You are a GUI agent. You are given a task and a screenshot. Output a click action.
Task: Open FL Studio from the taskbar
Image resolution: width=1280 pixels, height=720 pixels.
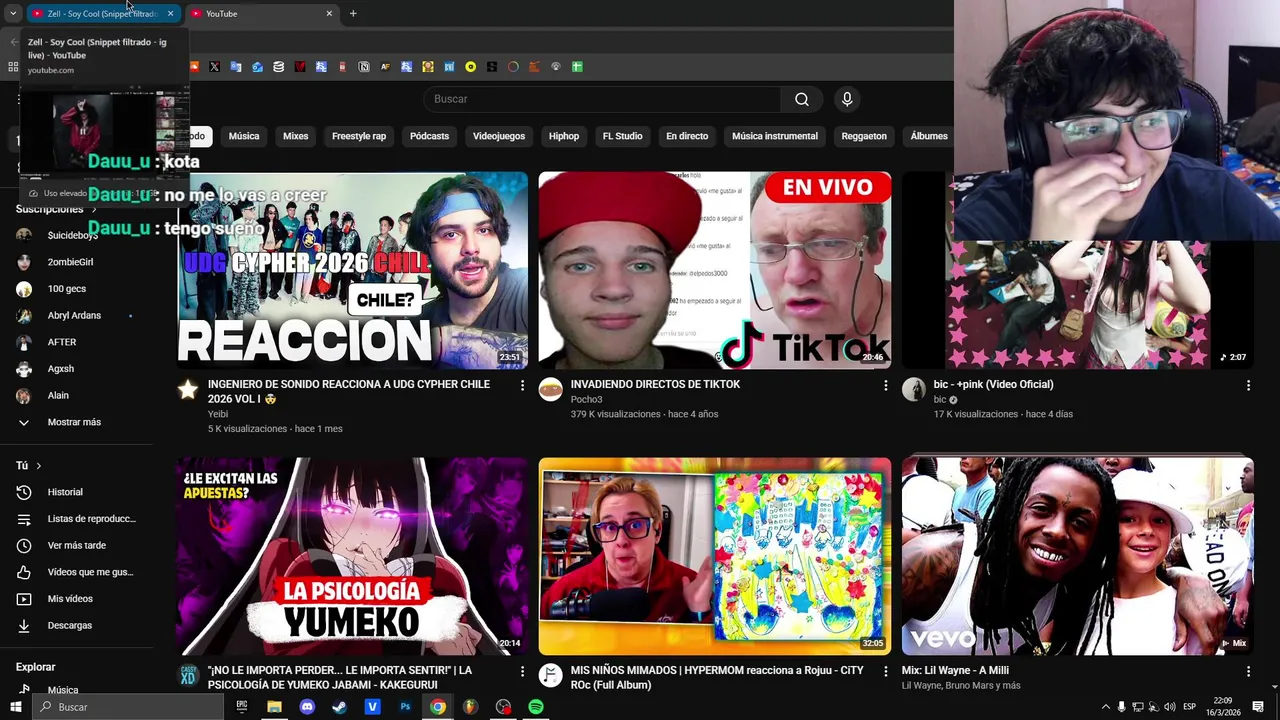coord(470,707)
